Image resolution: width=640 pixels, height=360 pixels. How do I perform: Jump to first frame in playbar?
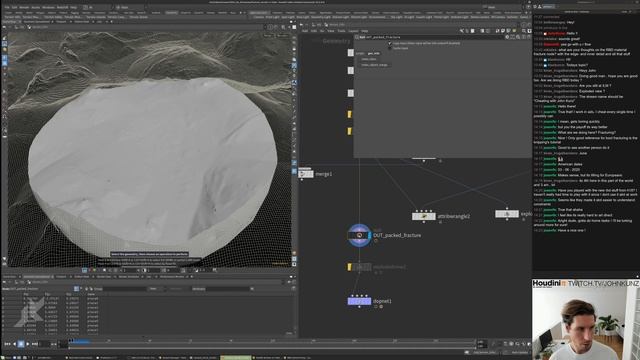click(x=7, y=344)
